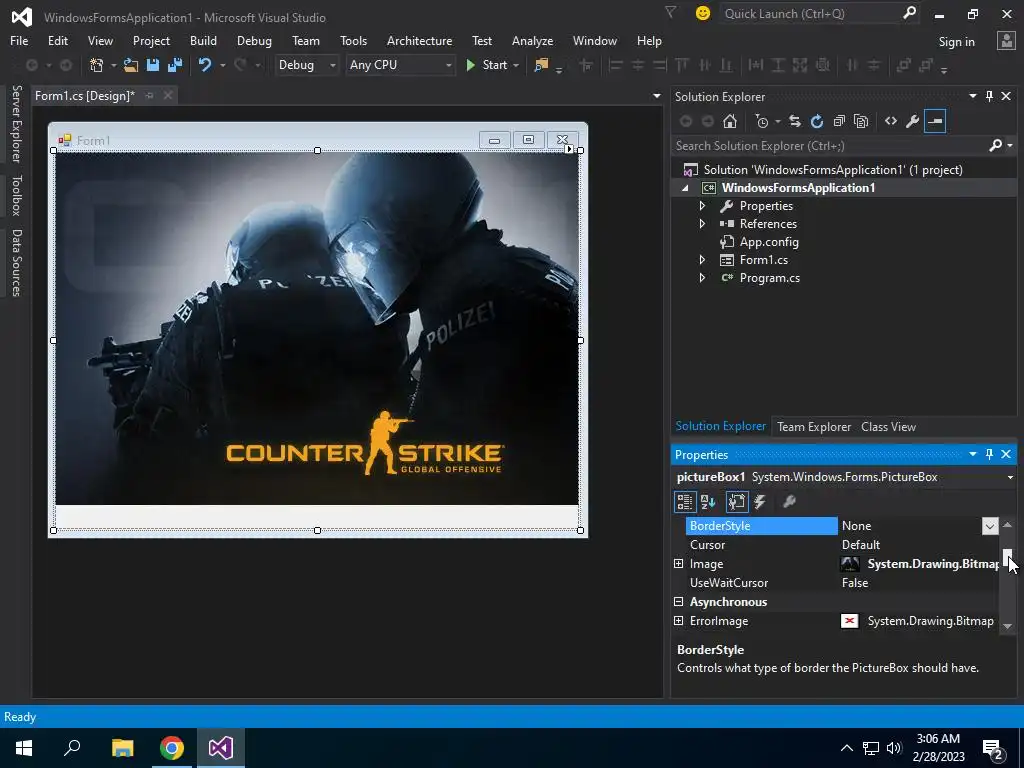This screenshot has width=1024, height=768.
Task: Expand the Image property
Action: pyautogui.click(x=679, y=564)
